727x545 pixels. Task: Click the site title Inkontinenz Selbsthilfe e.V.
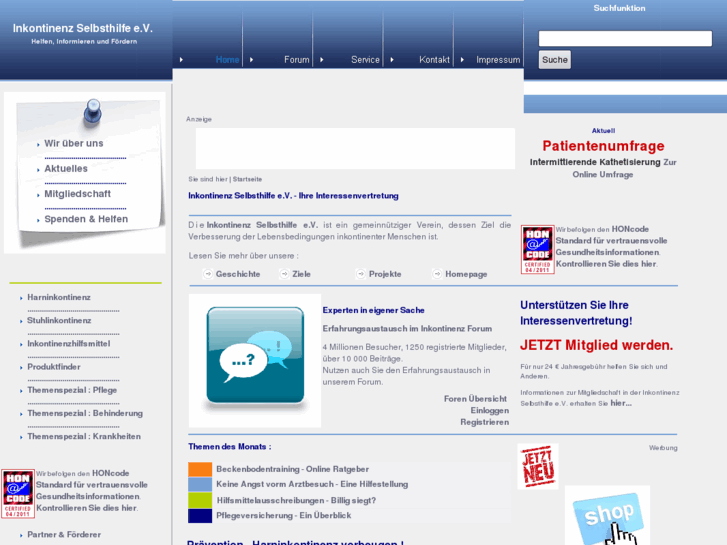(83, 28)
